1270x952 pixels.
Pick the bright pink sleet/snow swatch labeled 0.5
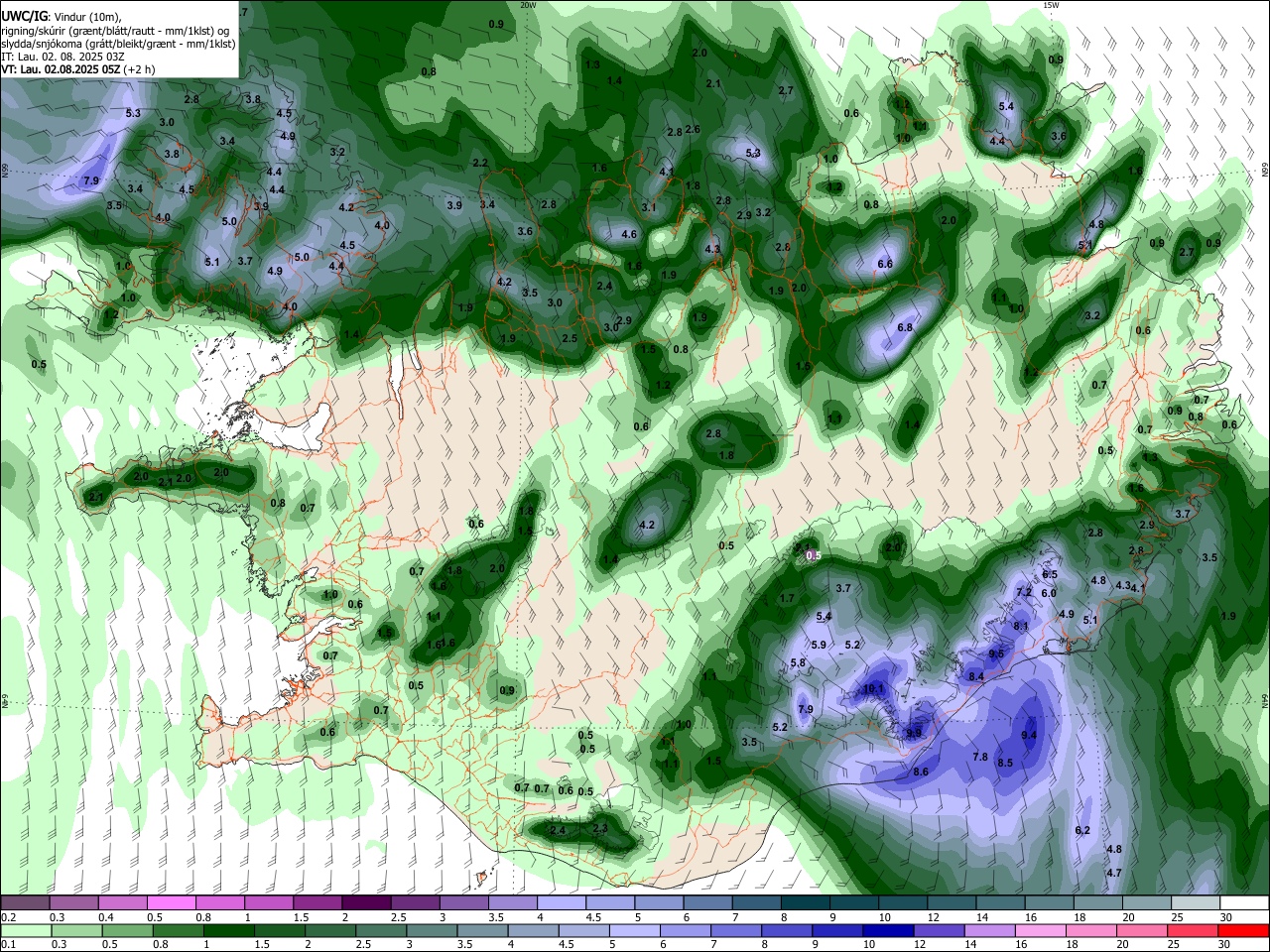[171, 902]
